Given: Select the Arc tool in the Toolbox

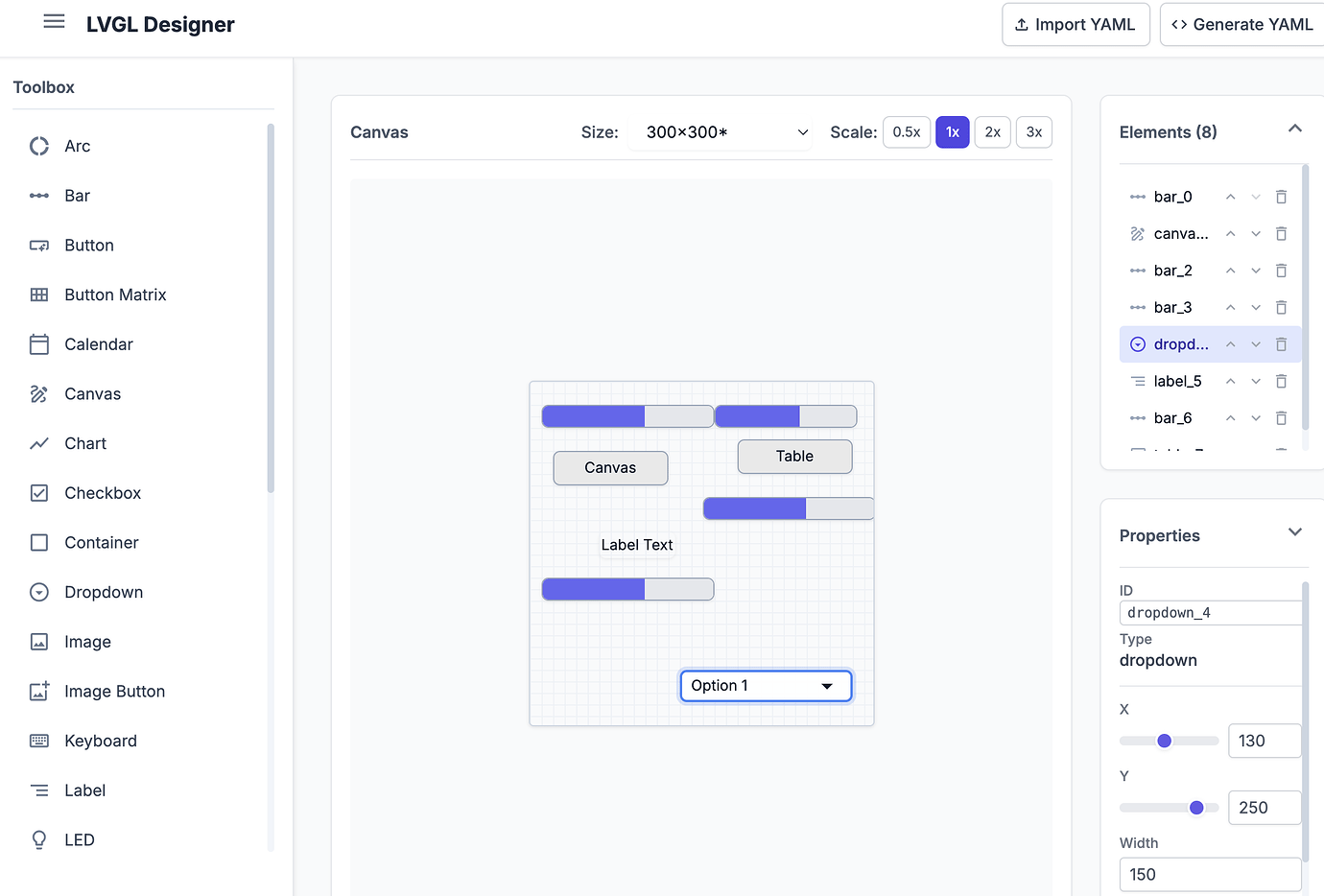Looking at the screenshot, I should (x=77, y=146).
